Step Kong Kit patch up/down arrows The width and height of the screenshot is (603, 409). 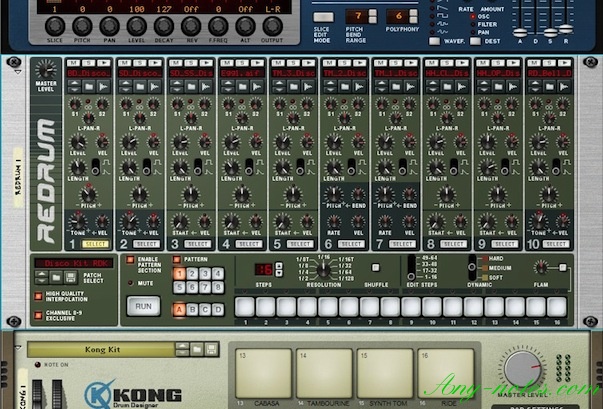pos(182,349)
